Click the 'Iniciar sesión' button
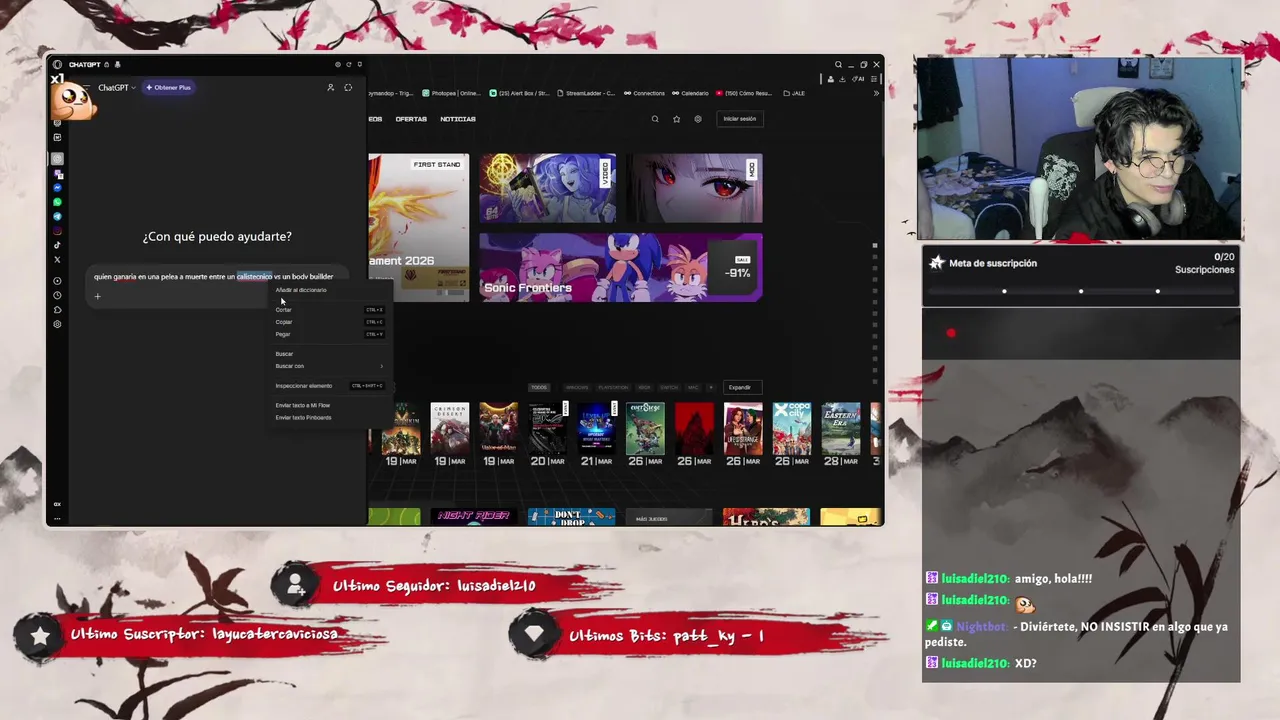 (740, 119)
